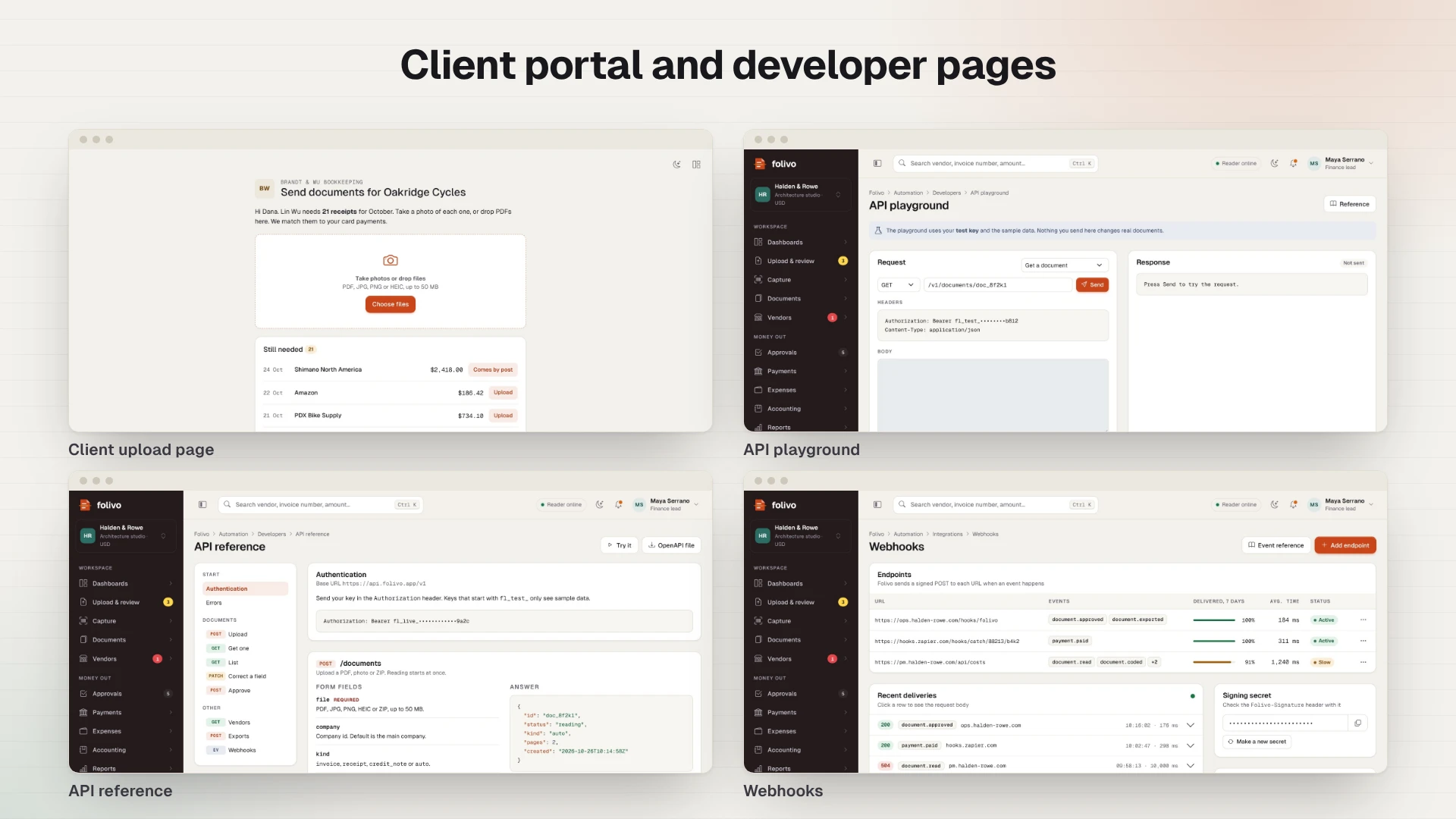Open the Halden & Rowe workspace switcher in the API reference
This screenshot has height=819, width=1456.
(x=126, y=535)
